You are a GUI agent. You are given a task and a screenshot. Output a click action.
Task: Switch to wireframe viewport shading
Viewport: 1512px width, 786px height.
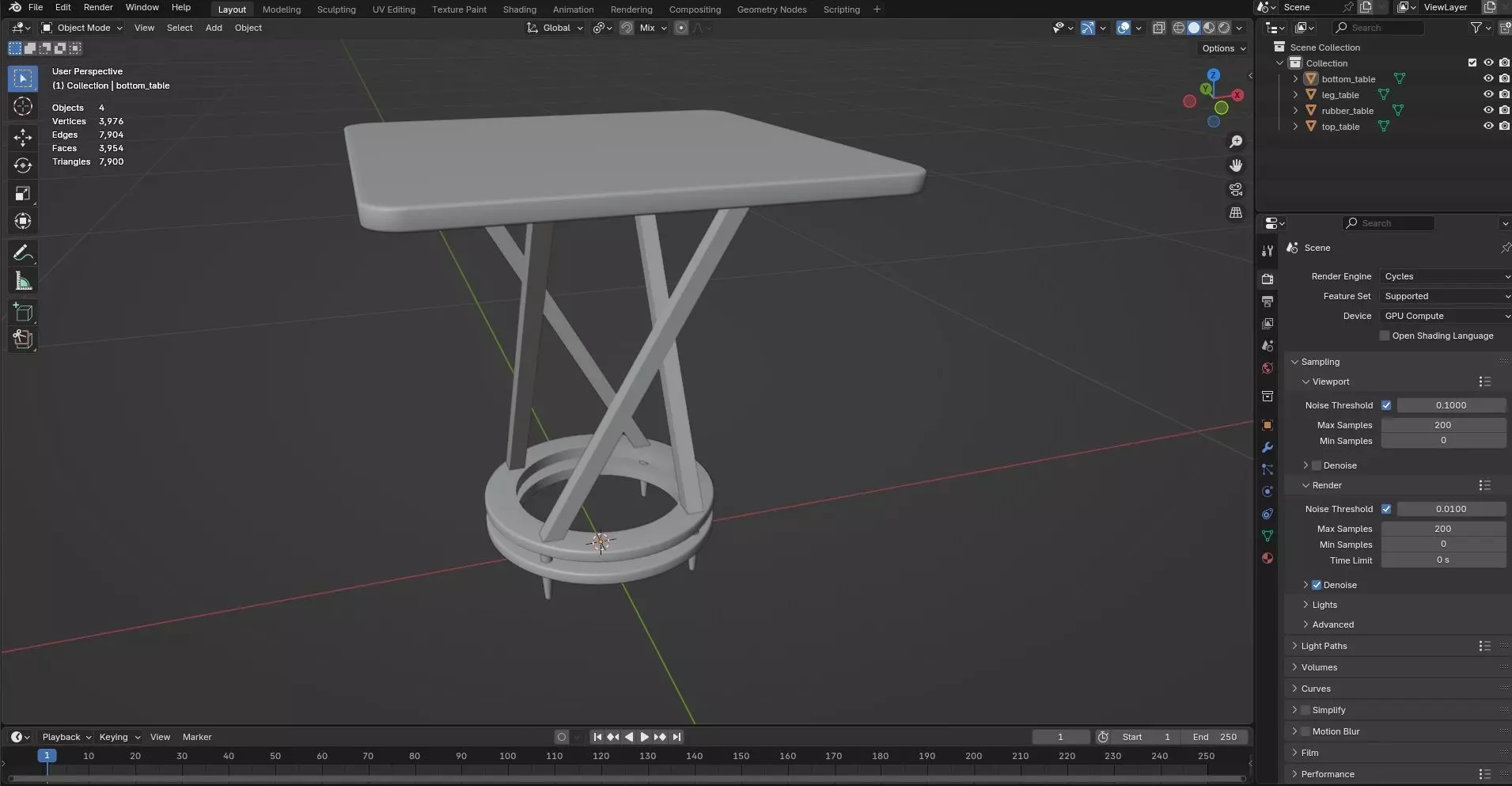pyautogui.click(x=1179, y=28)
